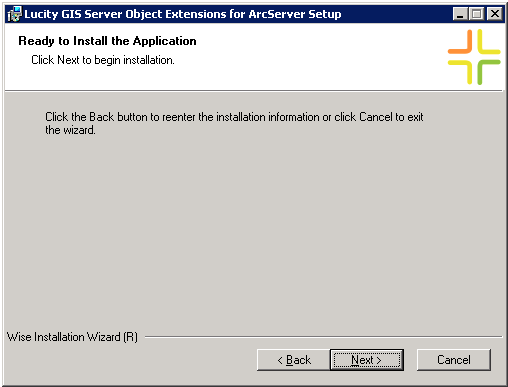Screen dimensions: 508x387
Task: Click the green segment of Lucity logo
Action: pos(488,71)
